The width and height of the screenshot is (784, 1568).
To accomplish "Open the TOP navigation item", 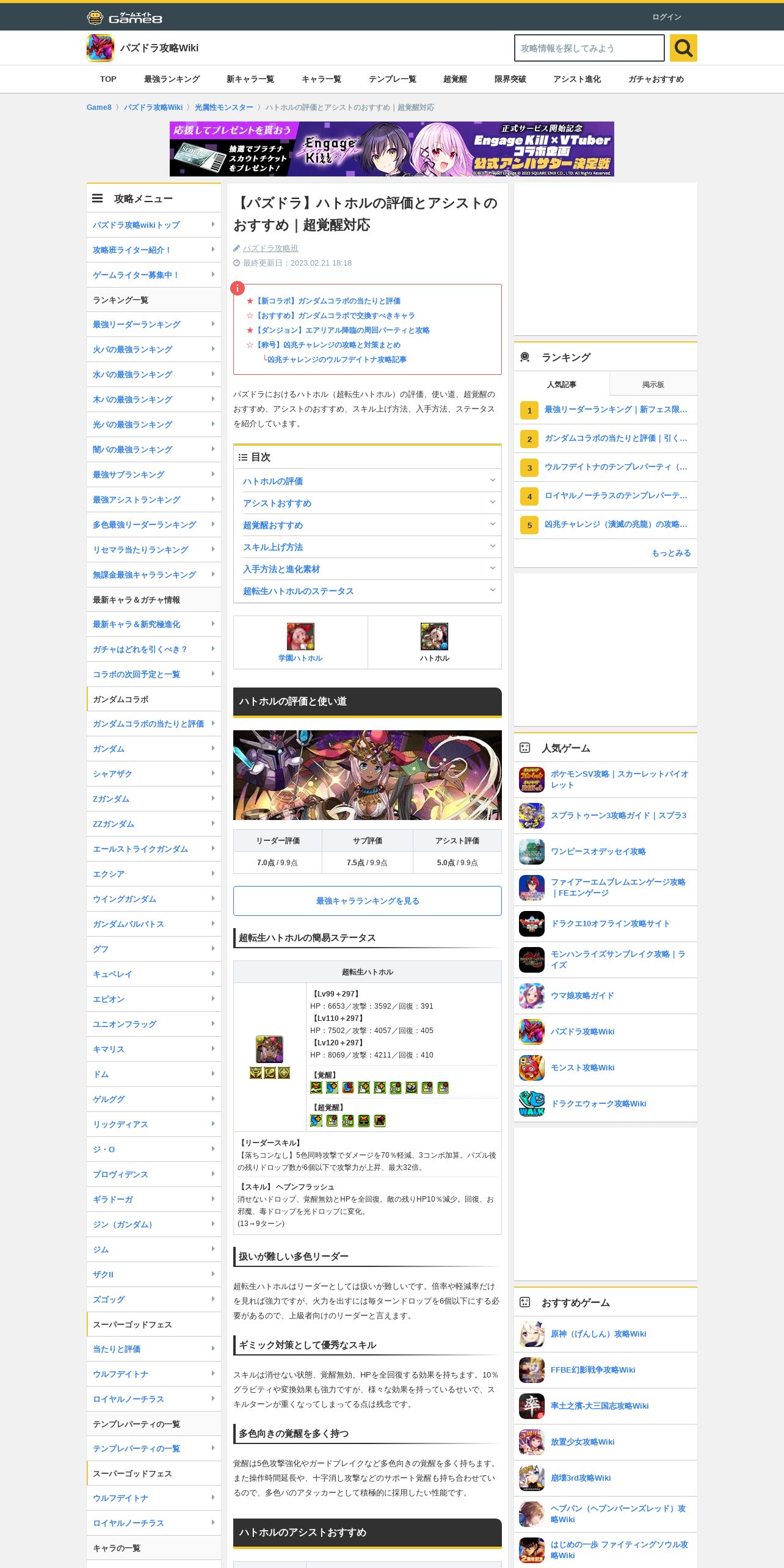I will click(108, 79).
